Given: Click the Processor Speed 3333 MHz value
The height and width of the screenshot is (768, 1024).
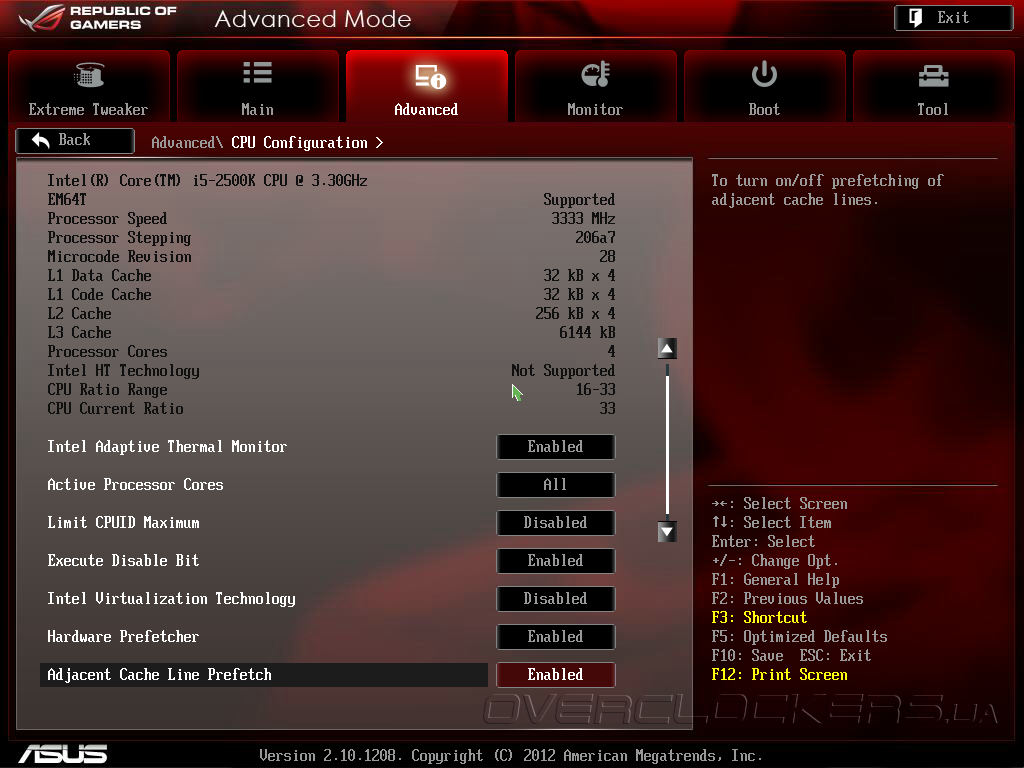Looking at the screenshot, I should (x=583, y=218).
